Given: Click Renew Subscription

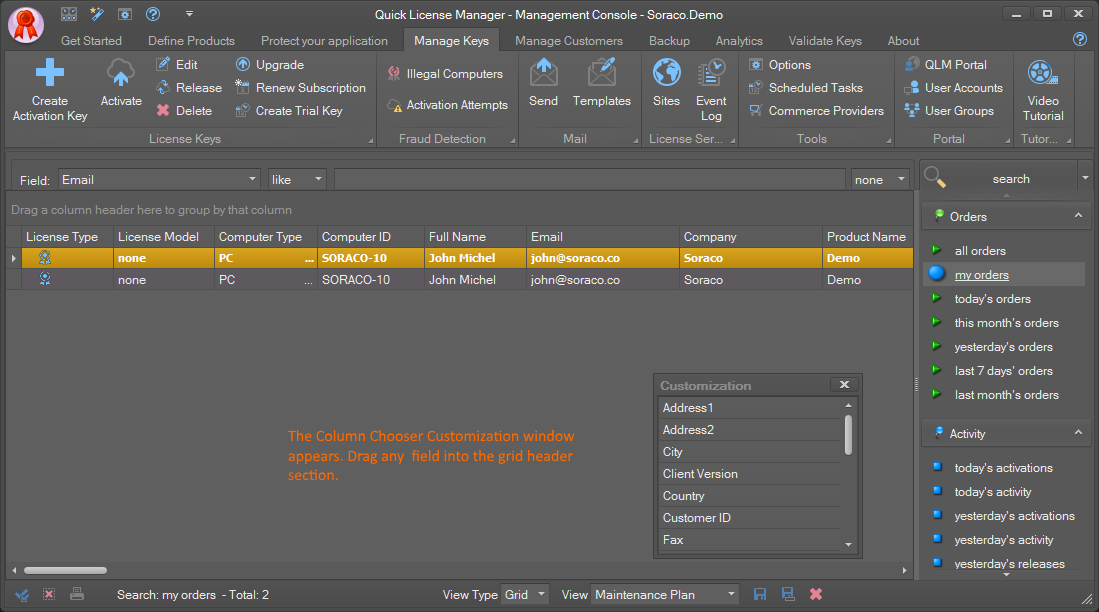Looking at the screenshot, I should coord(301,88).
